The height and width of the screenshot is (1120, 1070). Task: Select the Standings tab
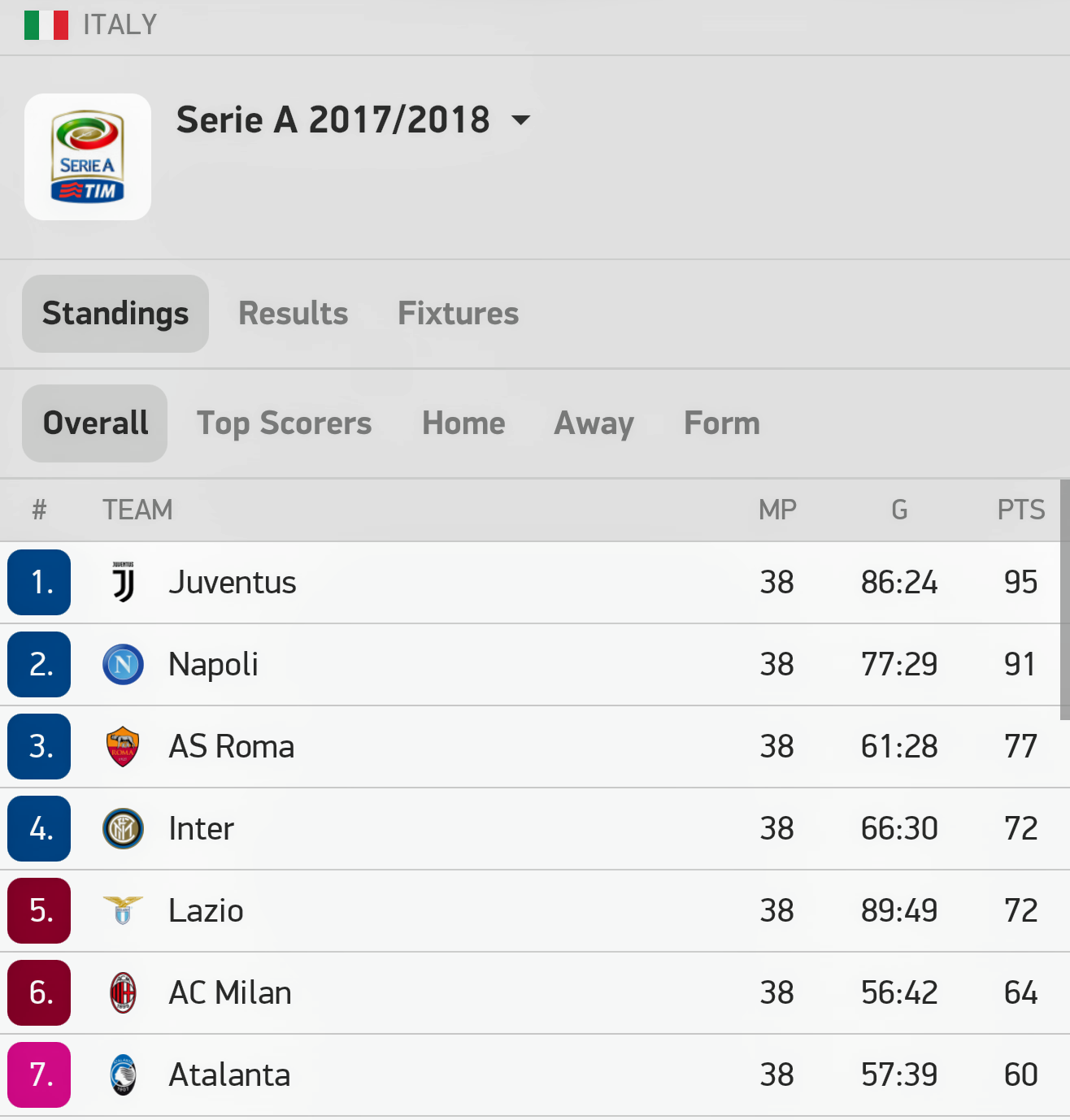tap(115, 314)
